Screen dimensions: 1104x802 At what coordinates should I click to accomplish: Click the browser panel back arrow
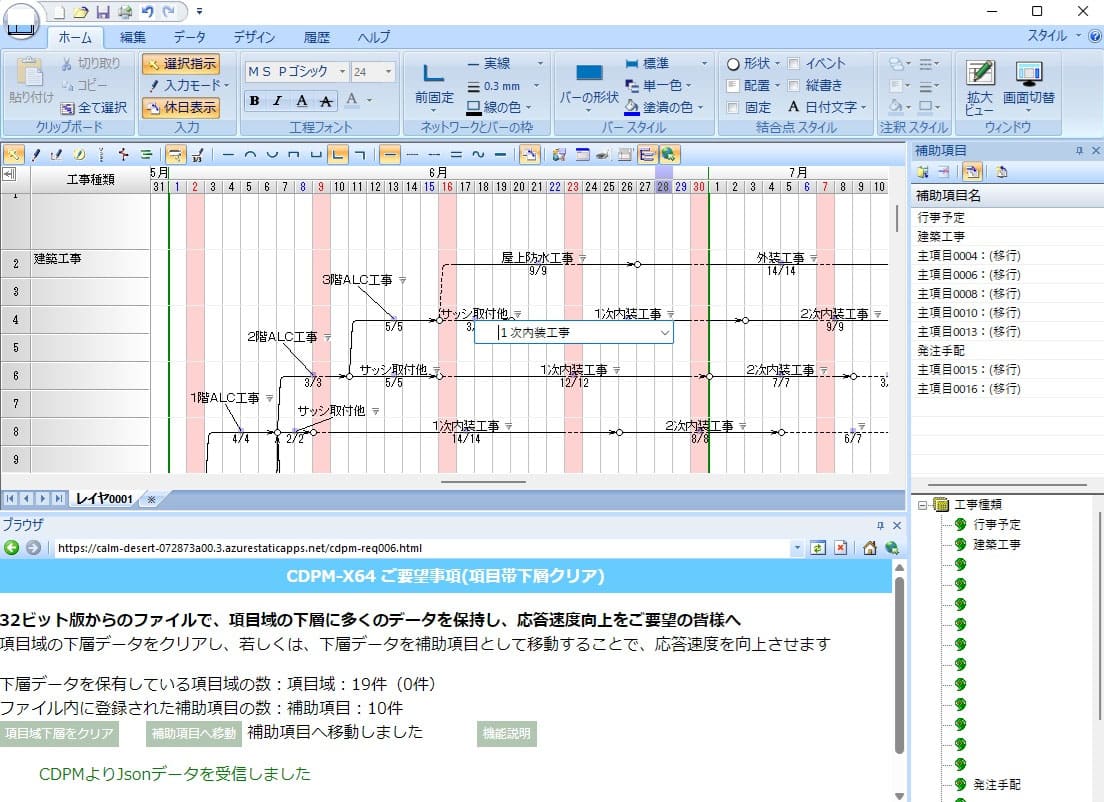coord(11,548)
